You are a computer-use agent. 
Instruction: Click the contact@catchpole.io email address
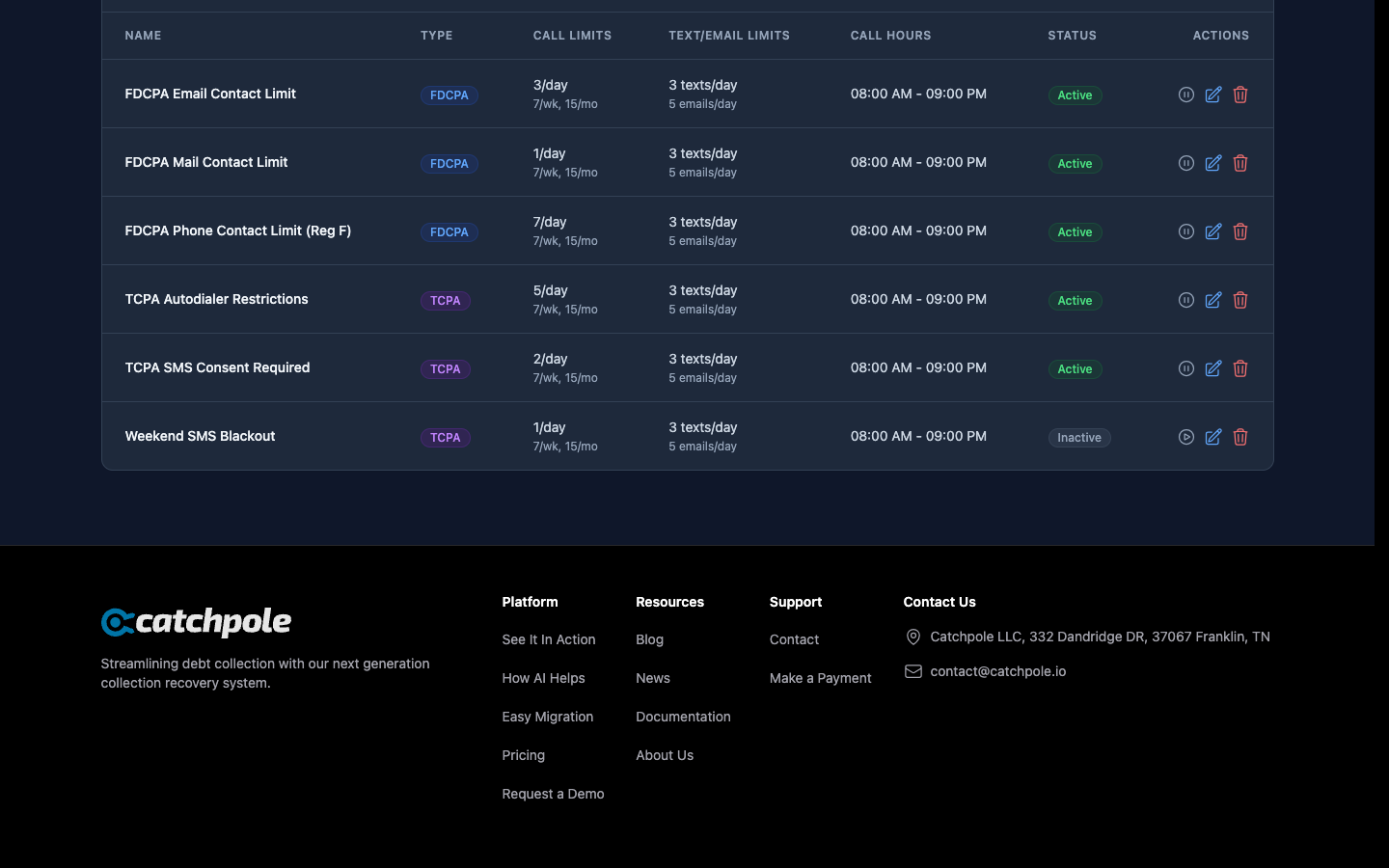[997, 671]
